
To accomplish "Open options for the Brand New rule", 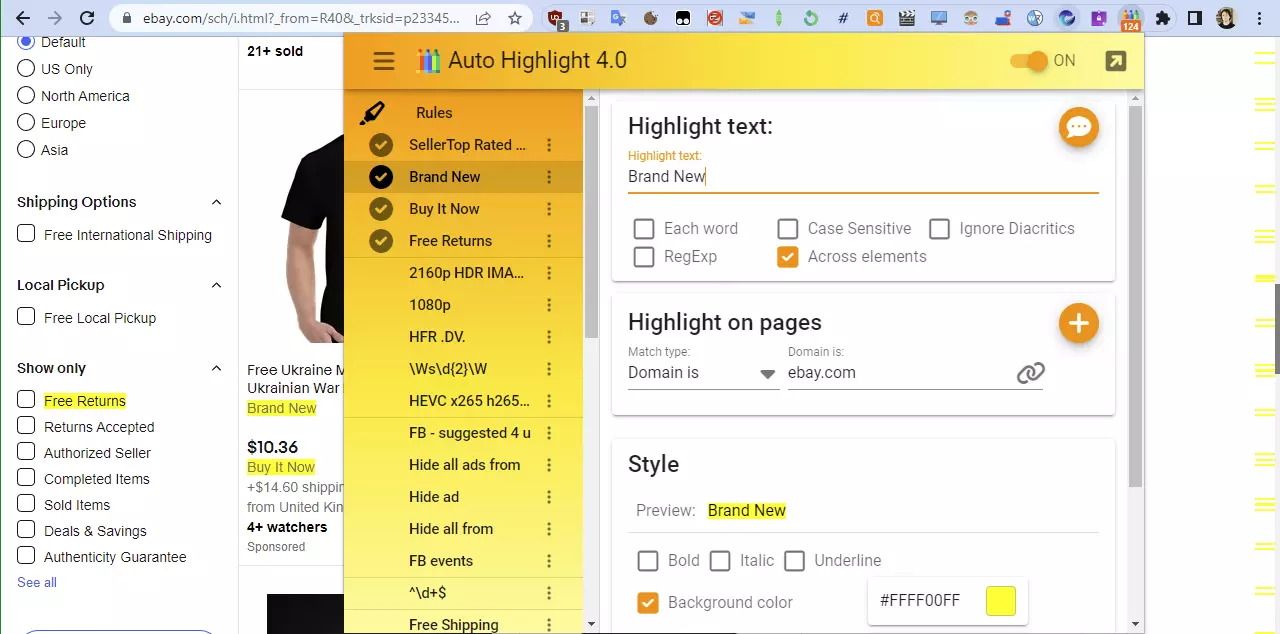I will (x=549, y=177).
